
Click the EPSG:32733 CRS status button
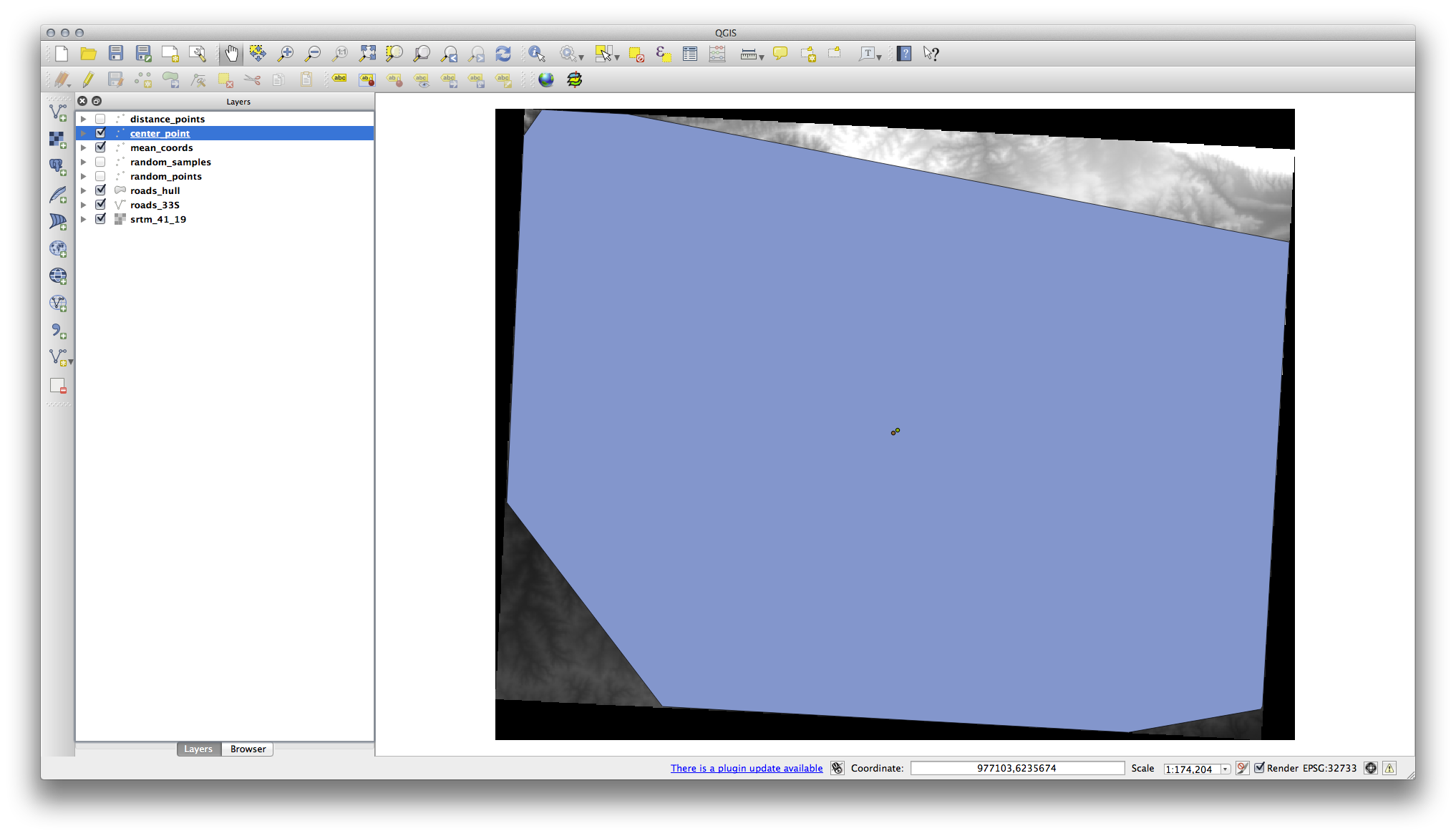click(1329, 768)
